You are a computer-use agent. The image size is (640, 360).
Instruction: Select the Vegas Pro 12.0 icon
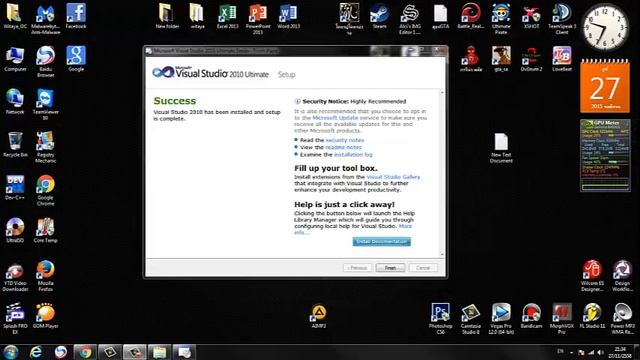(x=501, y=318)
